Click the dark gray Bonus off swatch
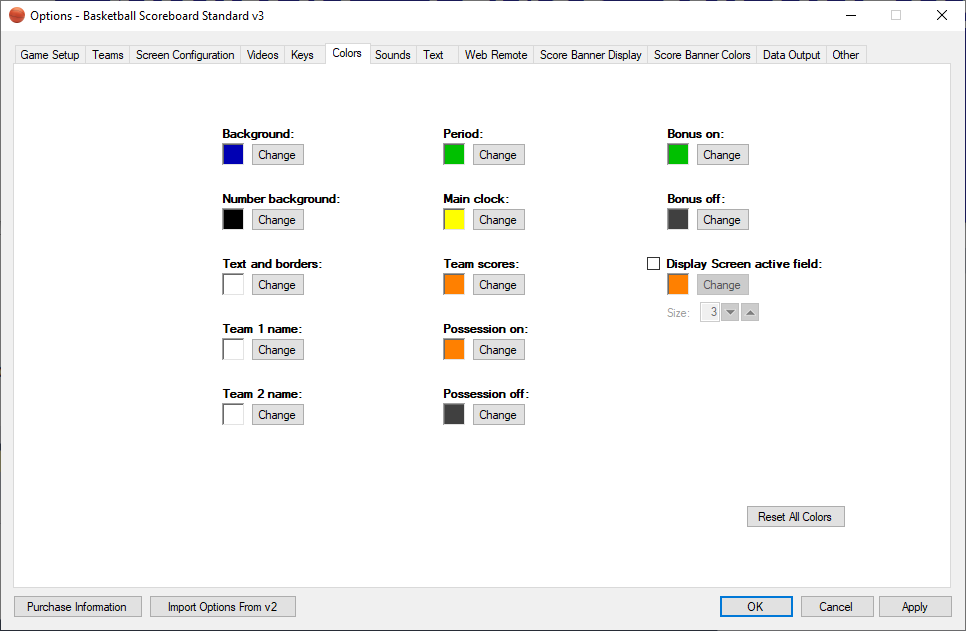966x631 pixels. click(678, 220)
